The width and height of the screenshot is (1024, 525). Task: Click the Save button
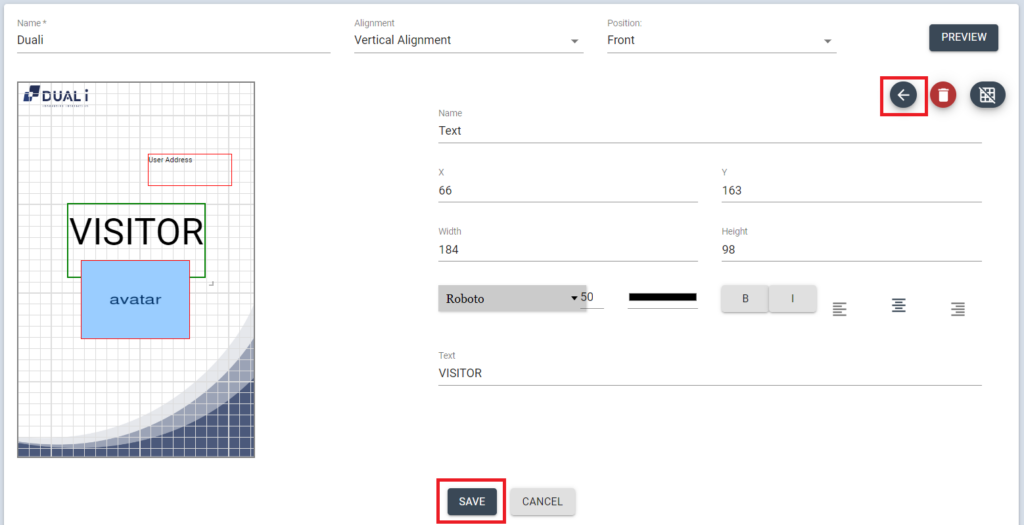tap(472, 501)
